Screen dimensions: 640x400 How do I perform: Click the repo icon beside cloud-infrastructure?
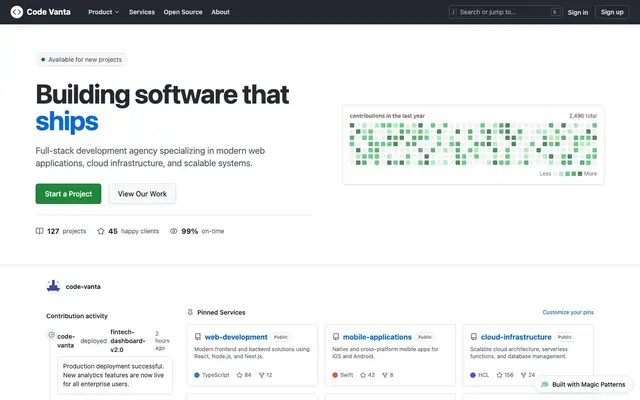tap(473, 337)
